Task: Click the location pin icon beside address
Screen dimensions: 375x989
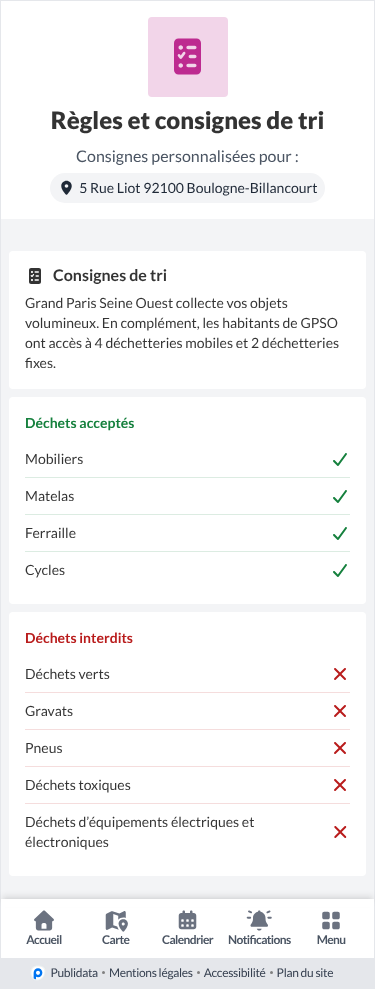Action: [66, 188]
